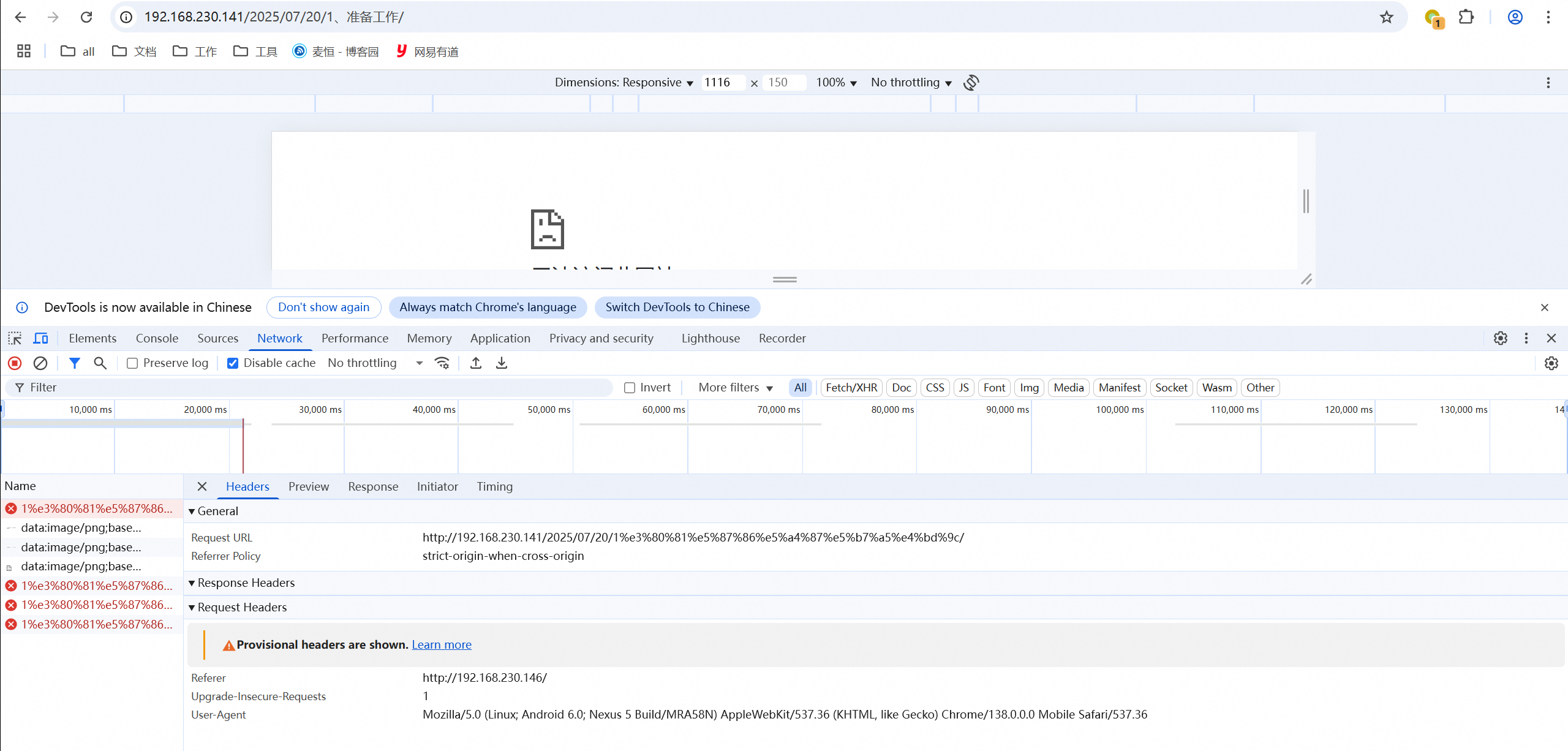
Task: Toggle the network filter funnel icon
Action: click(x=75, y=363)
